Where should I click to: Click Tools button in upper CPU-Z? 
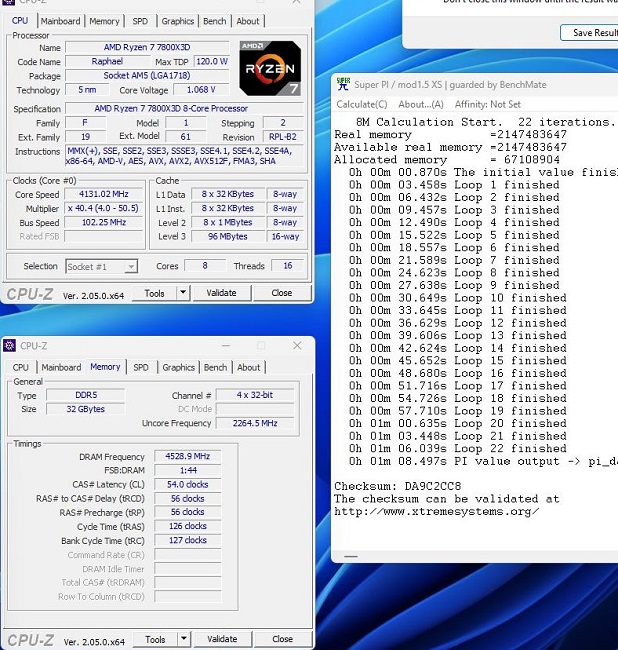155,293
